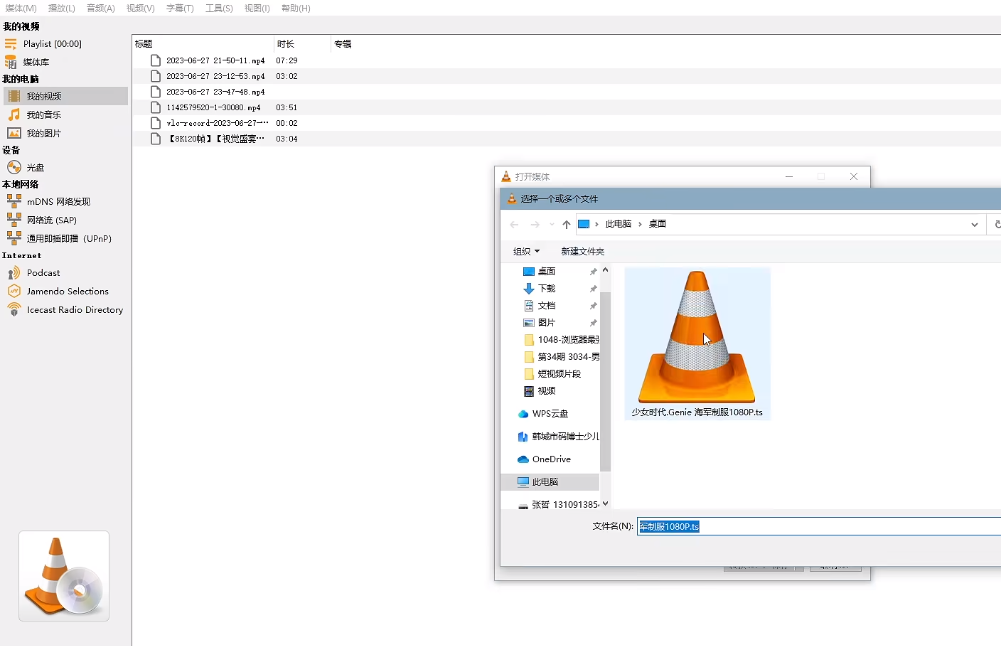Open 我的音乐 music note entry

[14, 115]
